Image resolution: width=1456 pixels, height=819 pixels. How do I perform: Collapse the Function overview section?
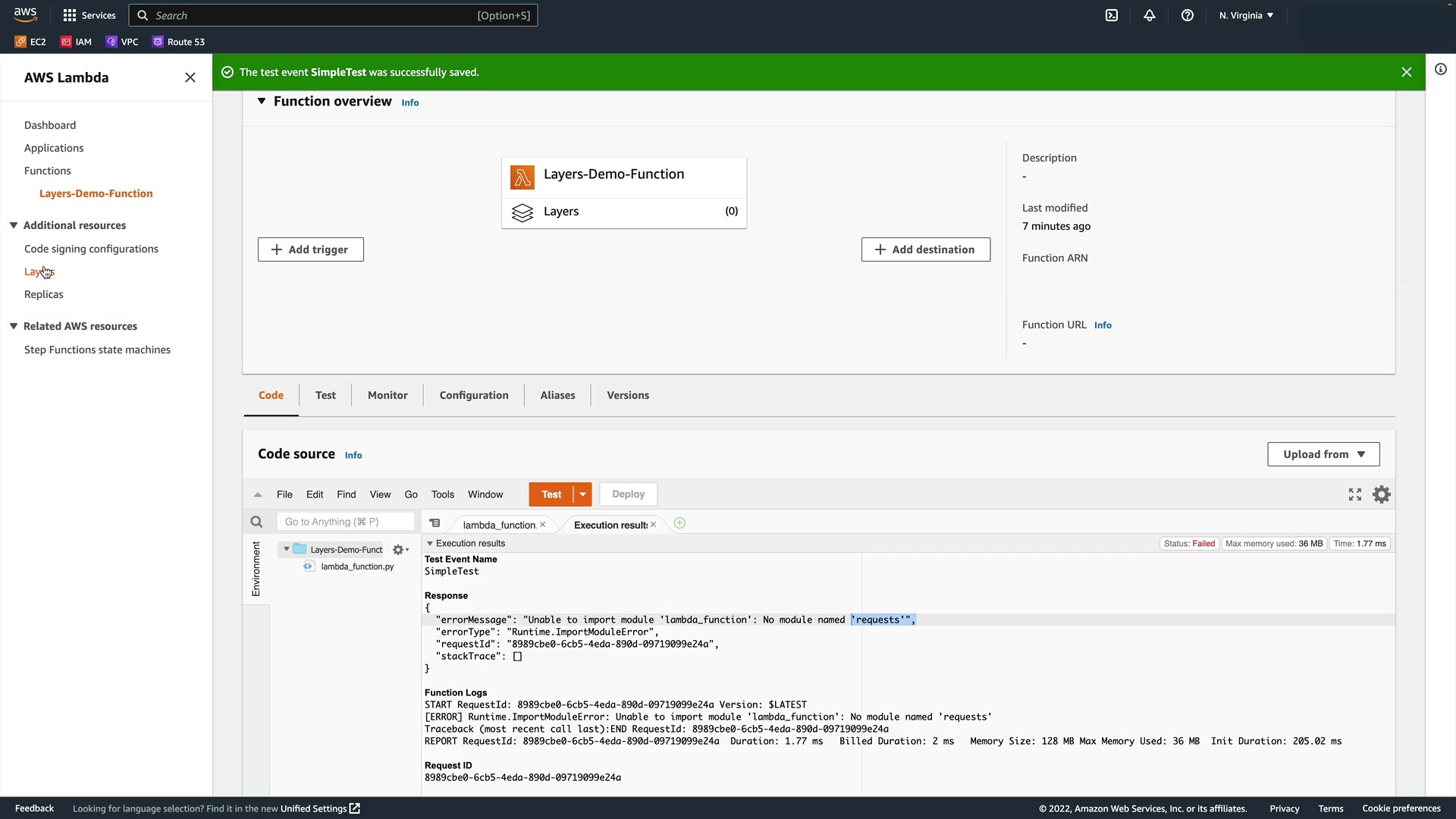[262, 101]
